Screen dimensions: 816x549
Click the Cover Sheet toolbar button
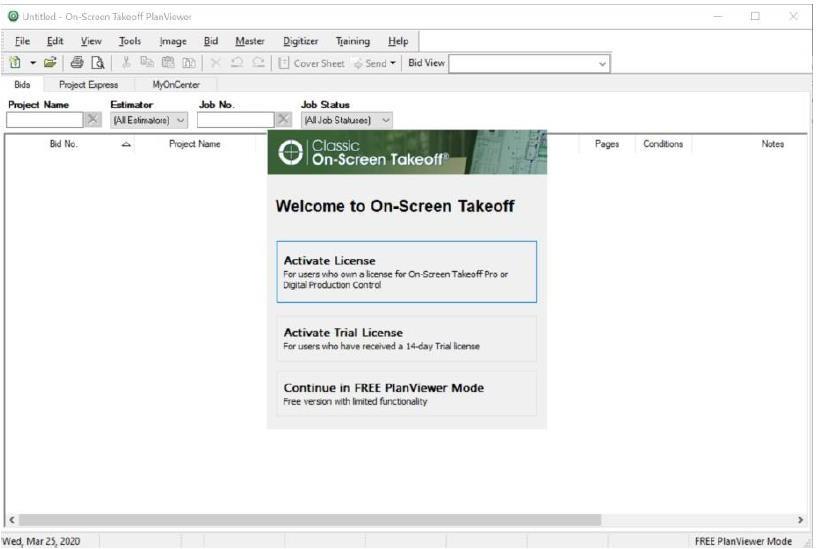pos(311,63)
